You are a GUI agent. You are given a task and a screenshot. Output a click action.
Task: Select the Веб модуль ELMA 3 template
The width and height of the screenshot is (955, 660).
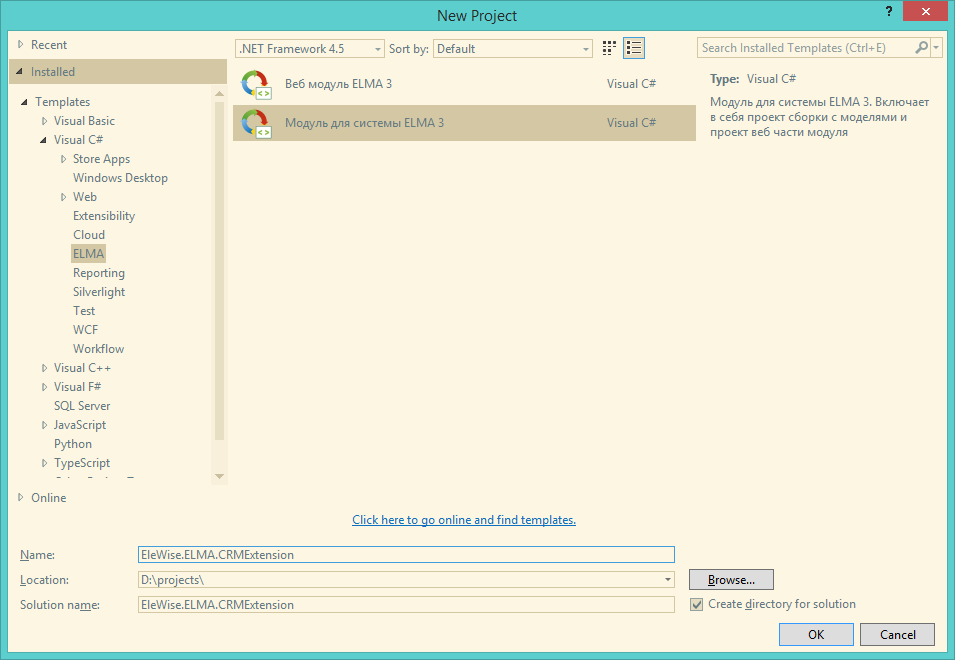(464, 84)
